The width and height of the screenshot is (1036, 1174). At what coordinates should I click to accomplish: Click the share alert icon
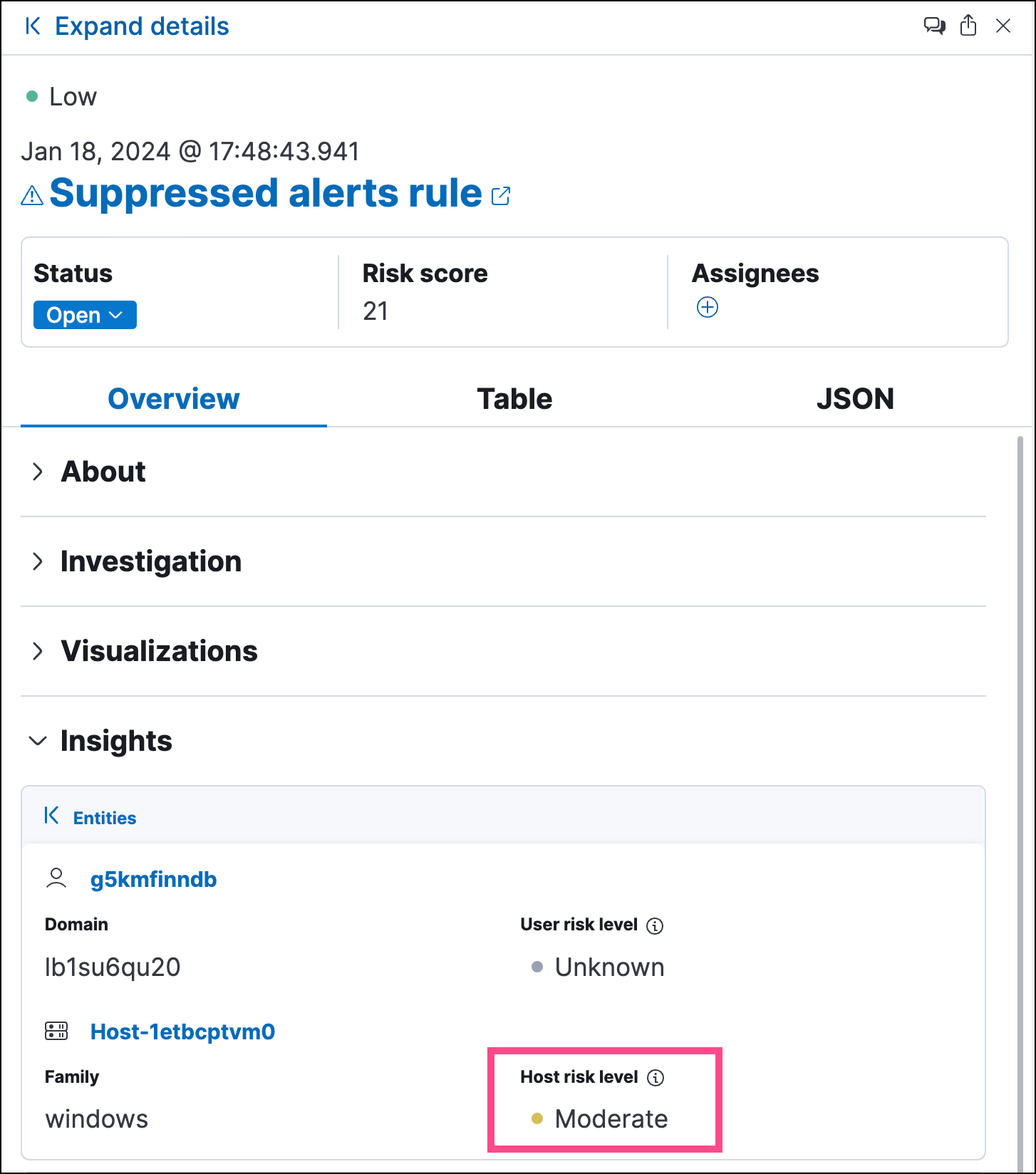click(x=968, y=26)
